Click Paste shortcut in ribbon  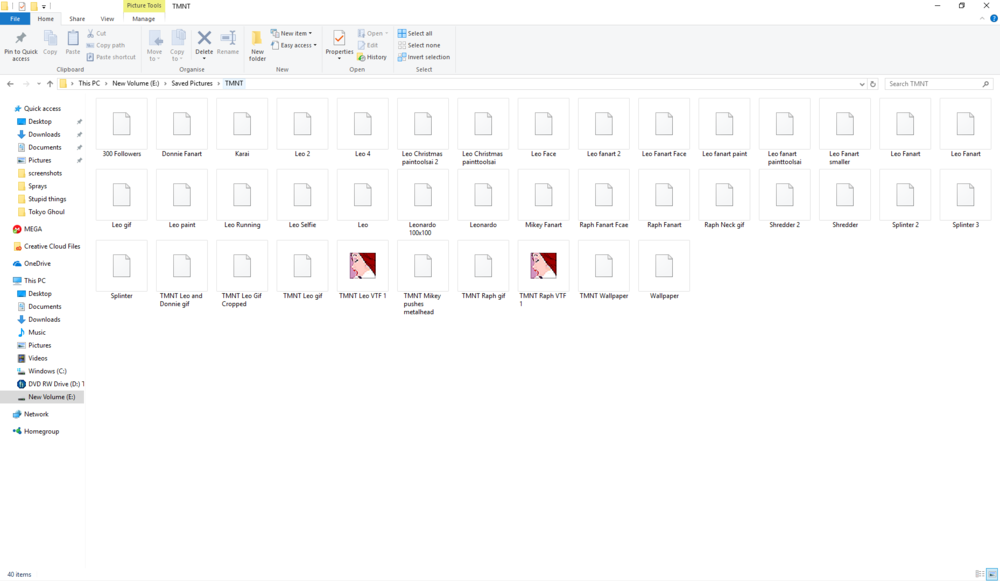(111, 57)
